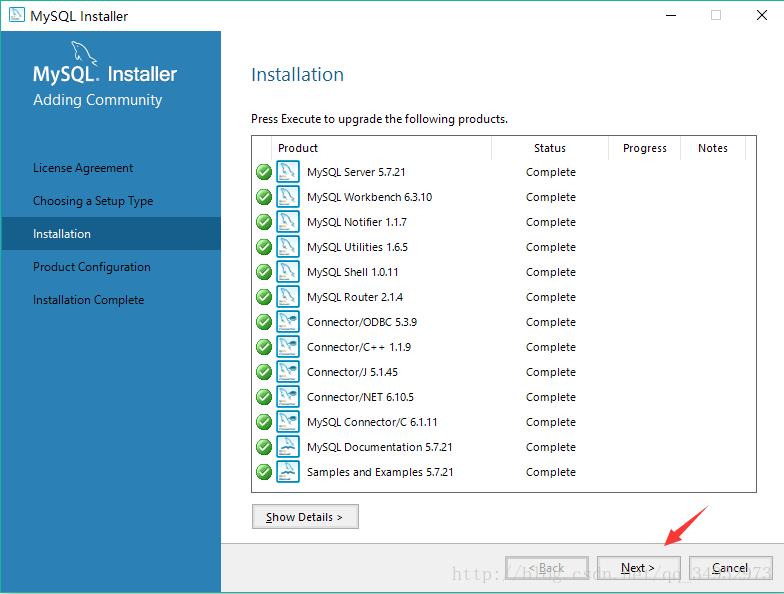This screenshot has width=784, height=594.
Task: Select the License Agreement step
Action: pos(83,168)
